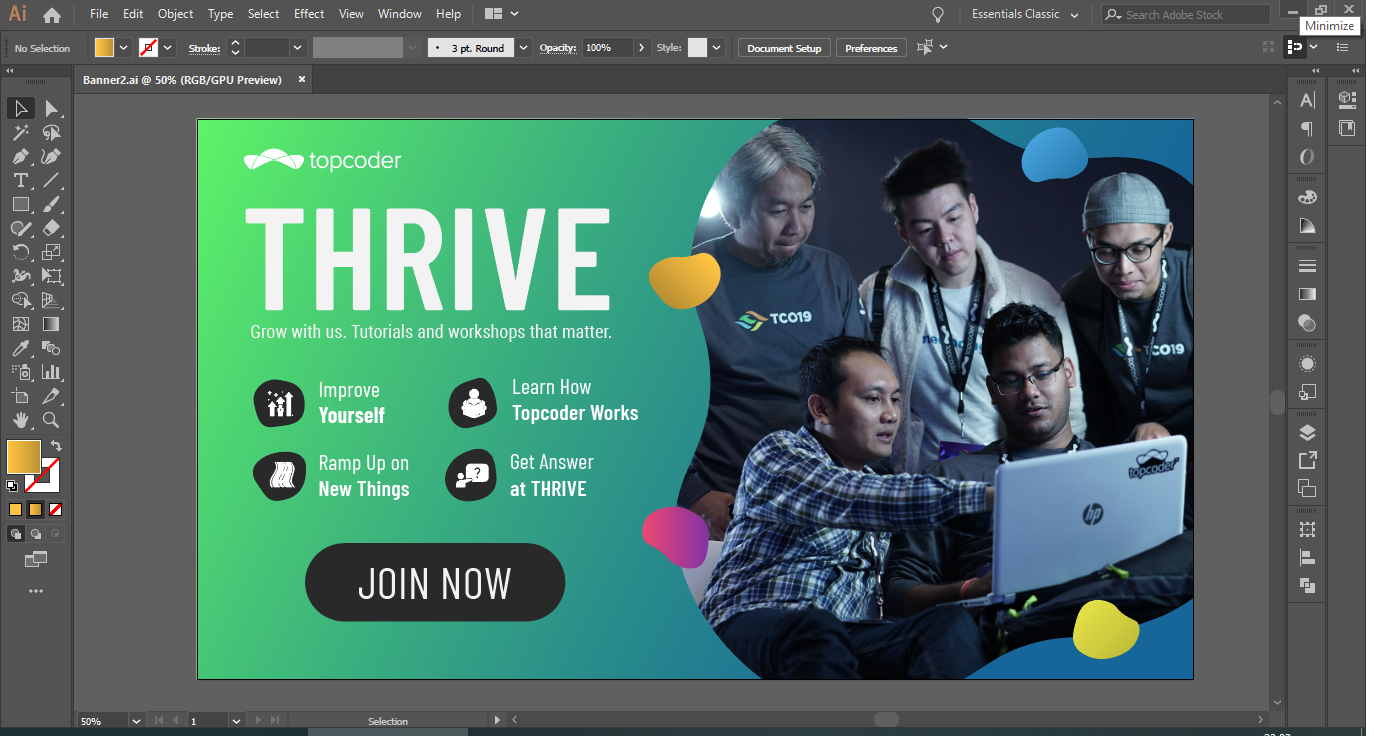Image resolution: width=1374 pixels, height=736 pixels.
Task: Open the Fill color dropdown arrow
Action: click(x=124, y=48)
